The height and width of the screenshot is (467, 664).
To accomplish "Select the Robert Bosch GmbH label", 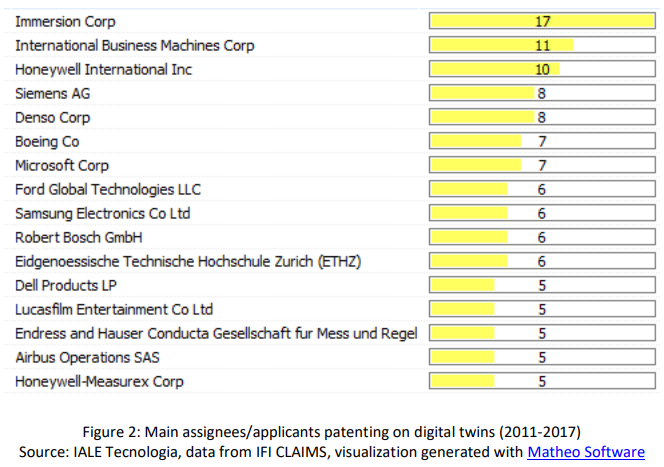I will tap(79, 238).
